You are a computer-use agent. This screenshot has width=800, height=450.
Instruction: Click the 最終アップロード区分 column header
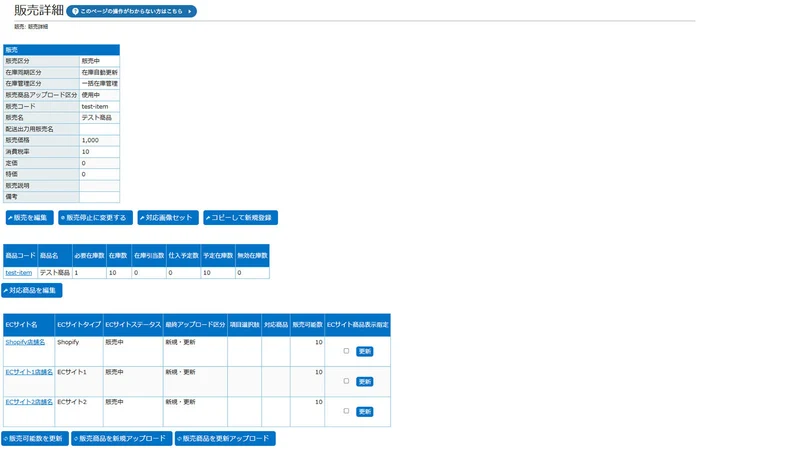pyautogui.click(x=195, y=325)
